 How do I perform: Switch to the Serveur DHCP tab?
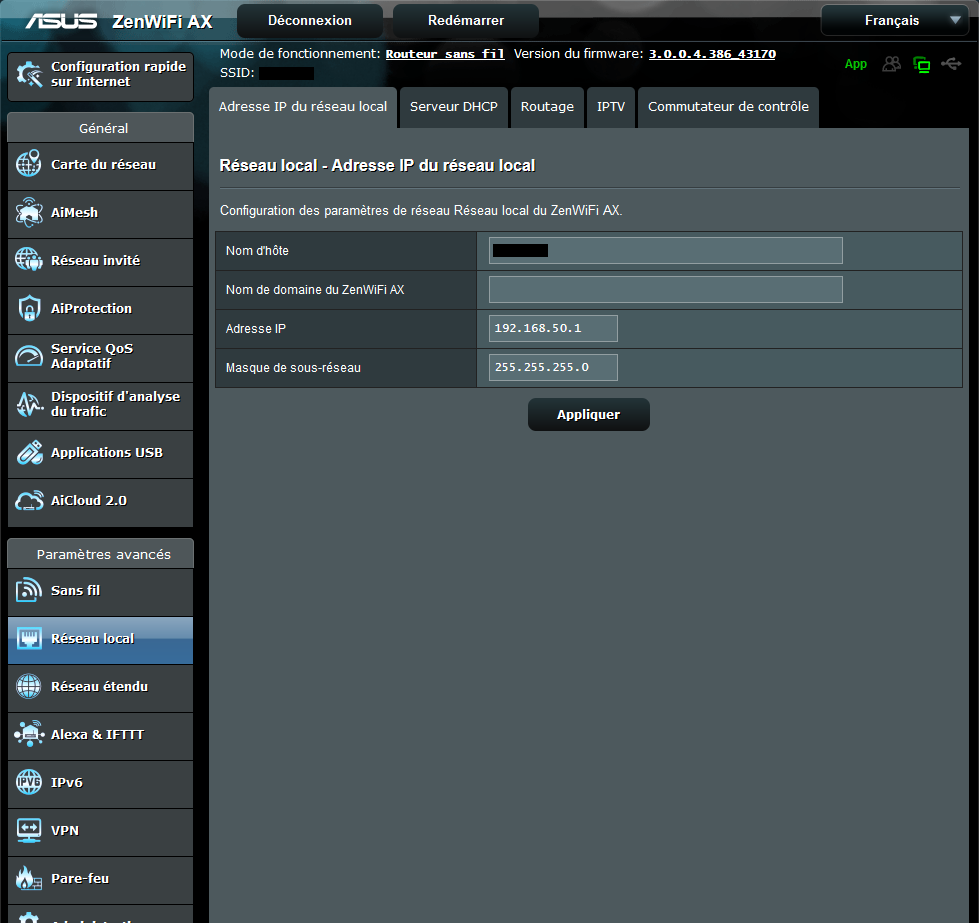coord(454,107)
